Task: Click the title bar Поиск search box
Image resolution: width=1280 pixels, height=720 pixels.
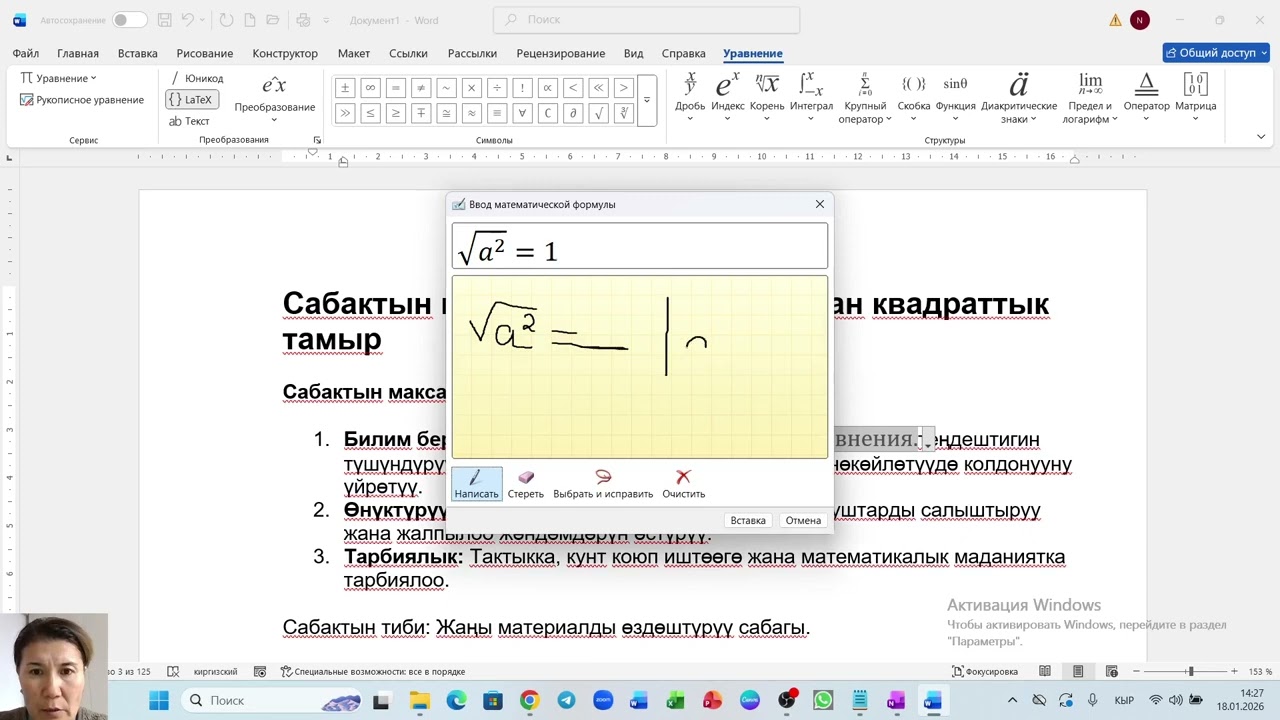Action: point(647,20)
